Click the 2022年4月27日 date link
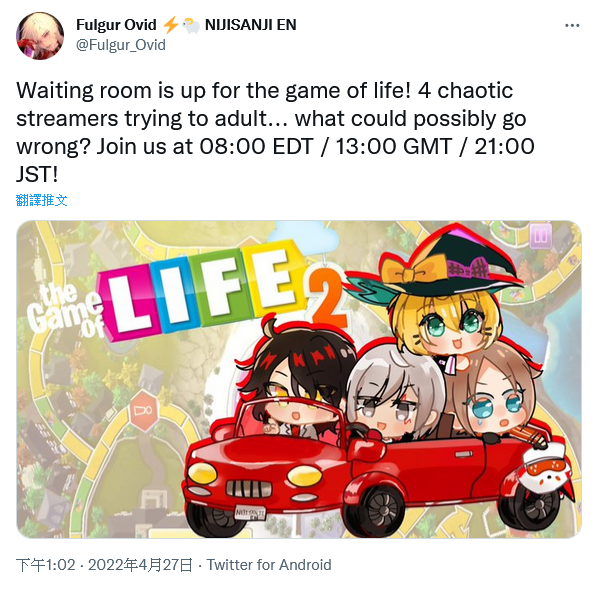 click(x=140, y=565)
